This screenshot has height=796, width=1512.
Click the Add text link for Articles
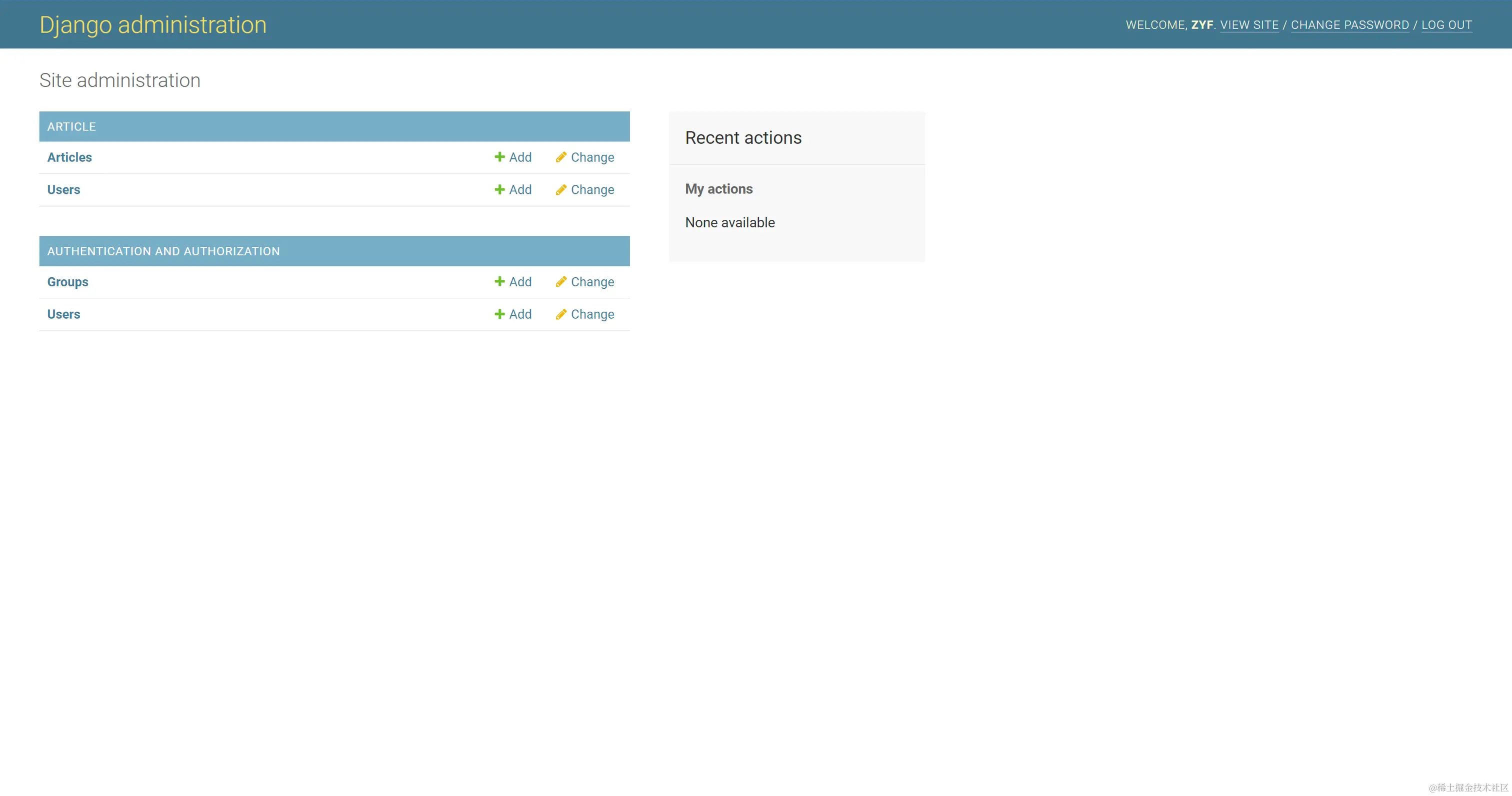tap(520, 157)
